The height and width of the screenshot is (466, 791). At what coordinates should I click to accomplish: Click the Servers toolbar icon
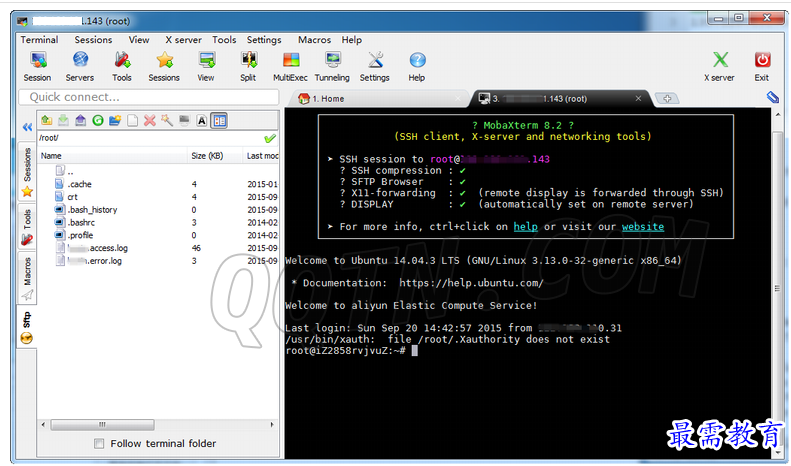coord(80,64)
